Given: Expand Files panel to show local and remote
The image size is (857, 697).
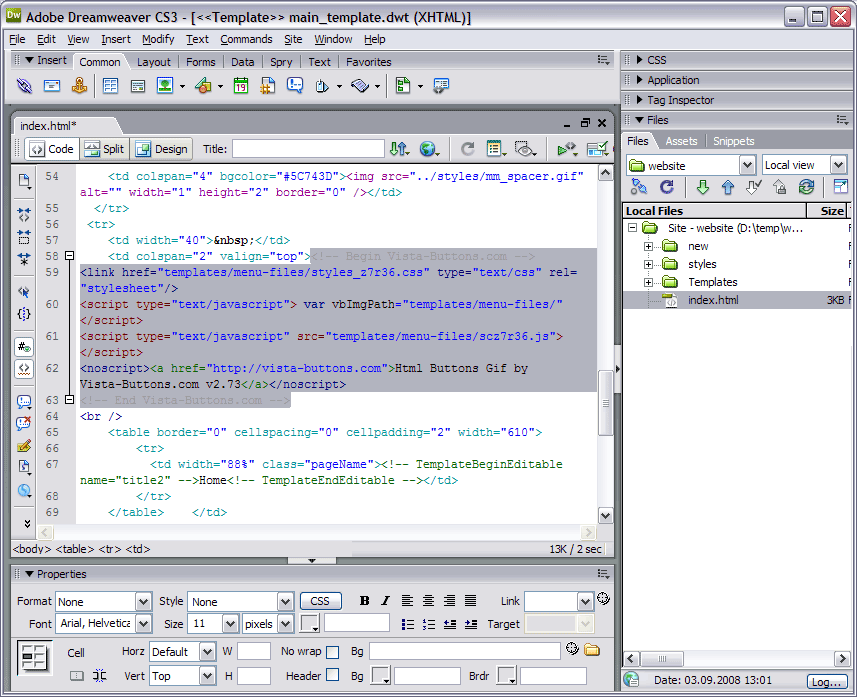Looking at the screenshot, I should [840, 187].
